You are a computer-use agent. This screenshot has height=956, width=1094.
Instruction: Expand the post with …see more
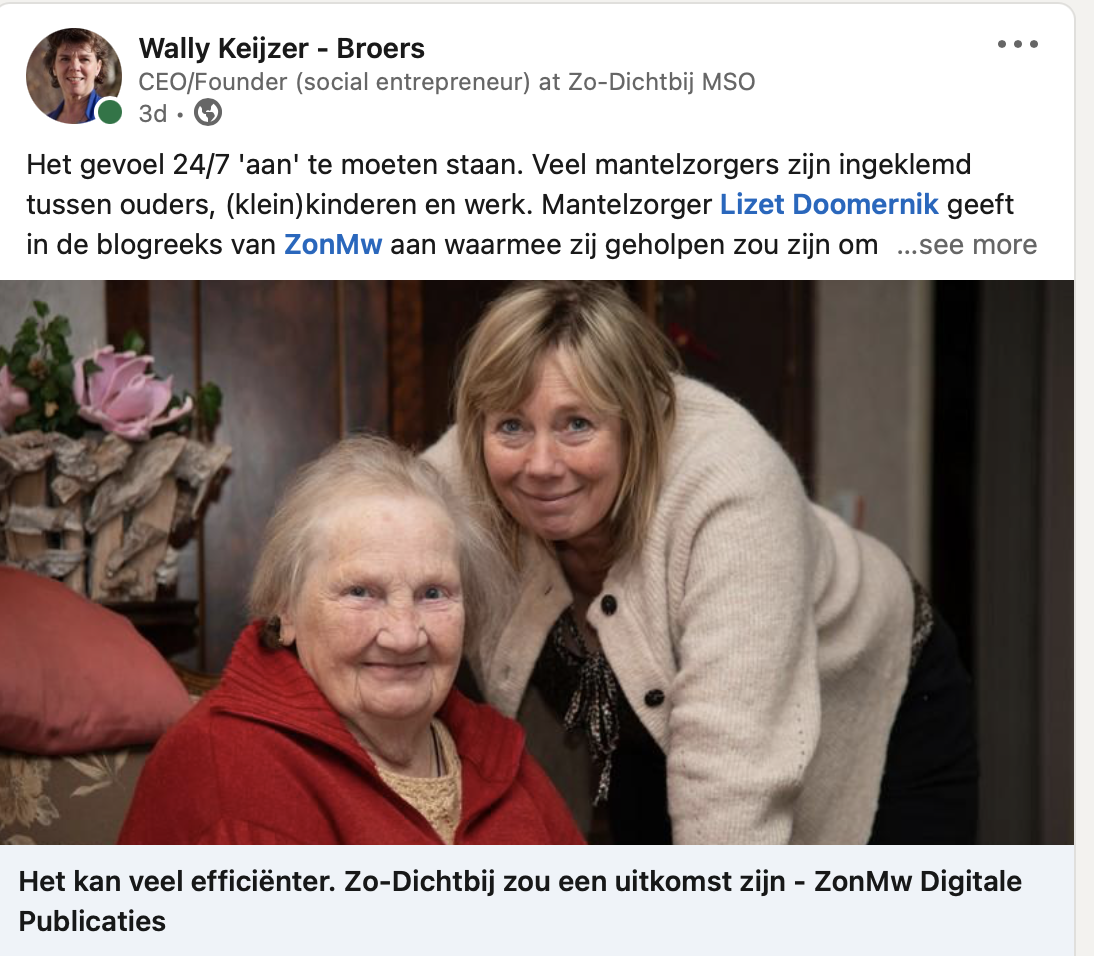click(966, 245)
